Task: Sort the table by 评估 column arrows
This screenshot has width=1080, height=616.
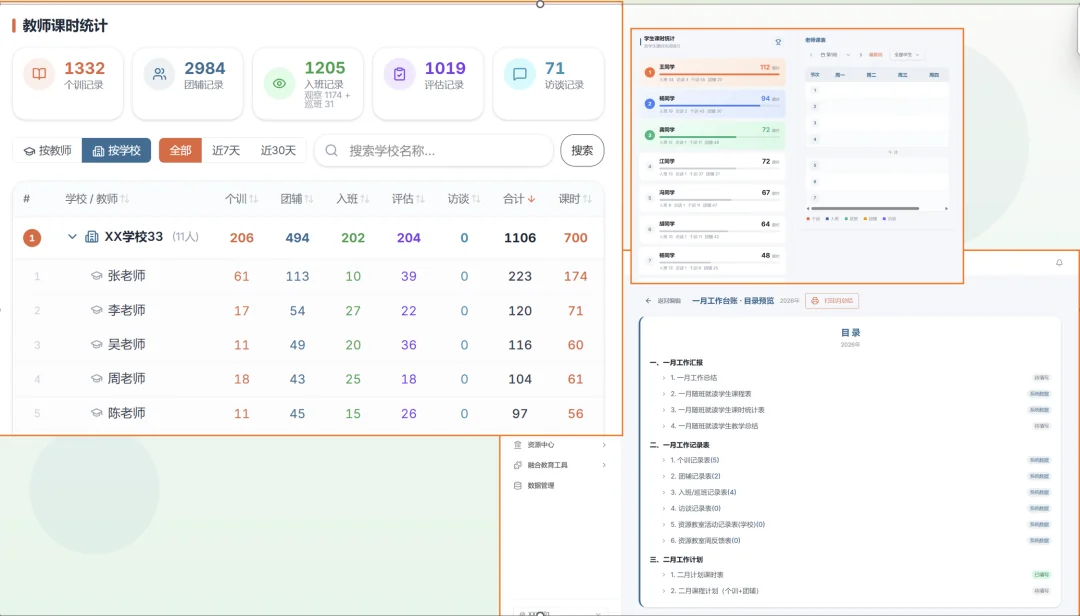Action: click(420, 199)
